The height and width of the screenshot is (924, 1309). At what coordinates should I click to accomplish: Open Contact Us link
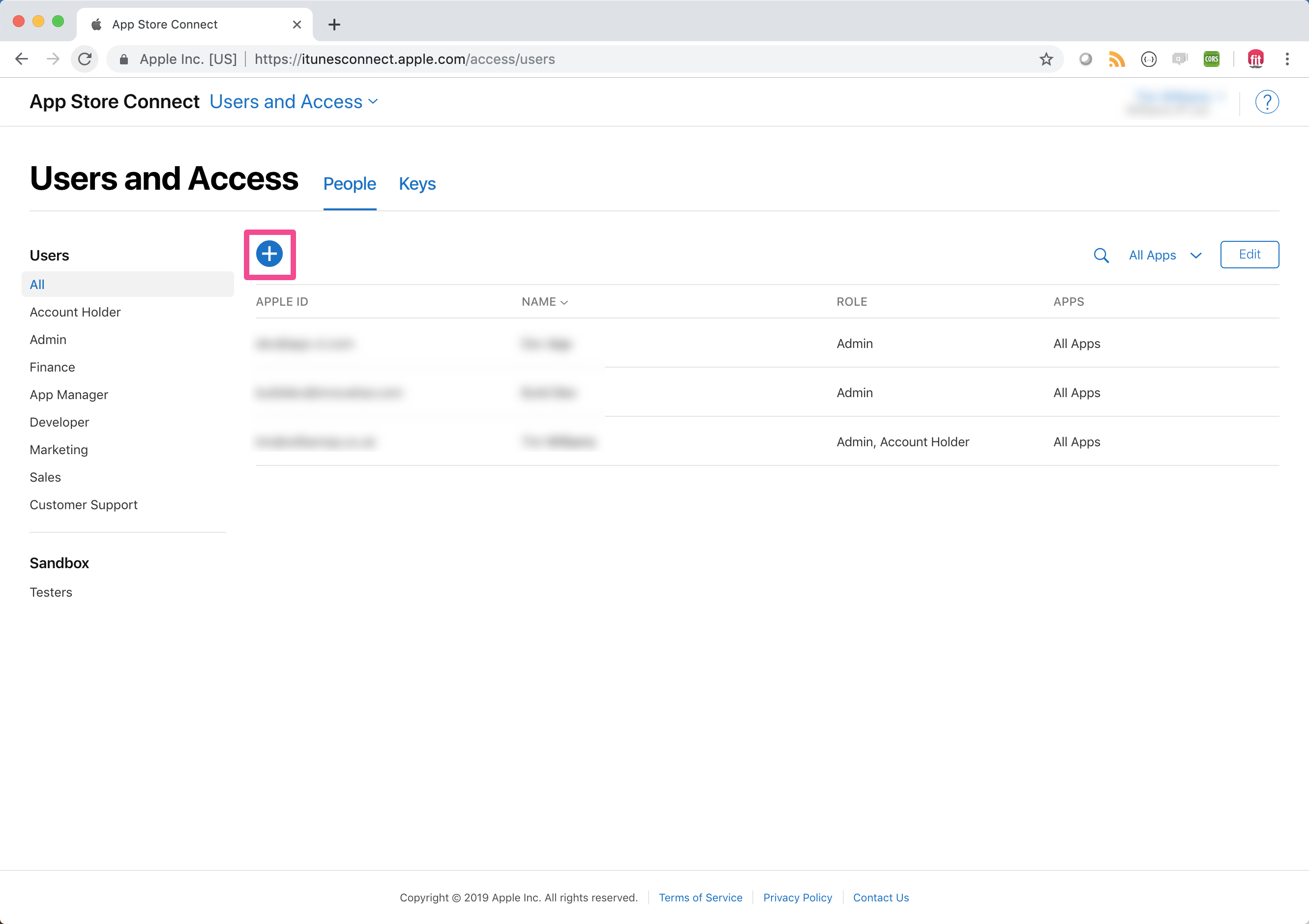tap(880, 898)
